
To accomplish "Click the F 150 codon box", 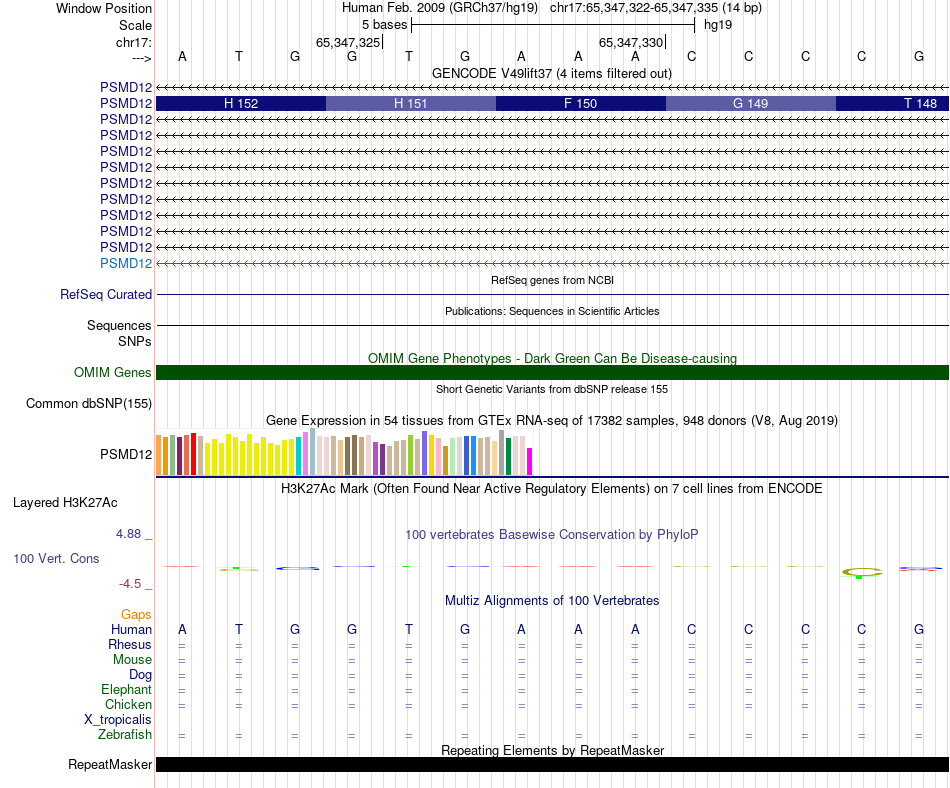I will (x=581, y=104).
